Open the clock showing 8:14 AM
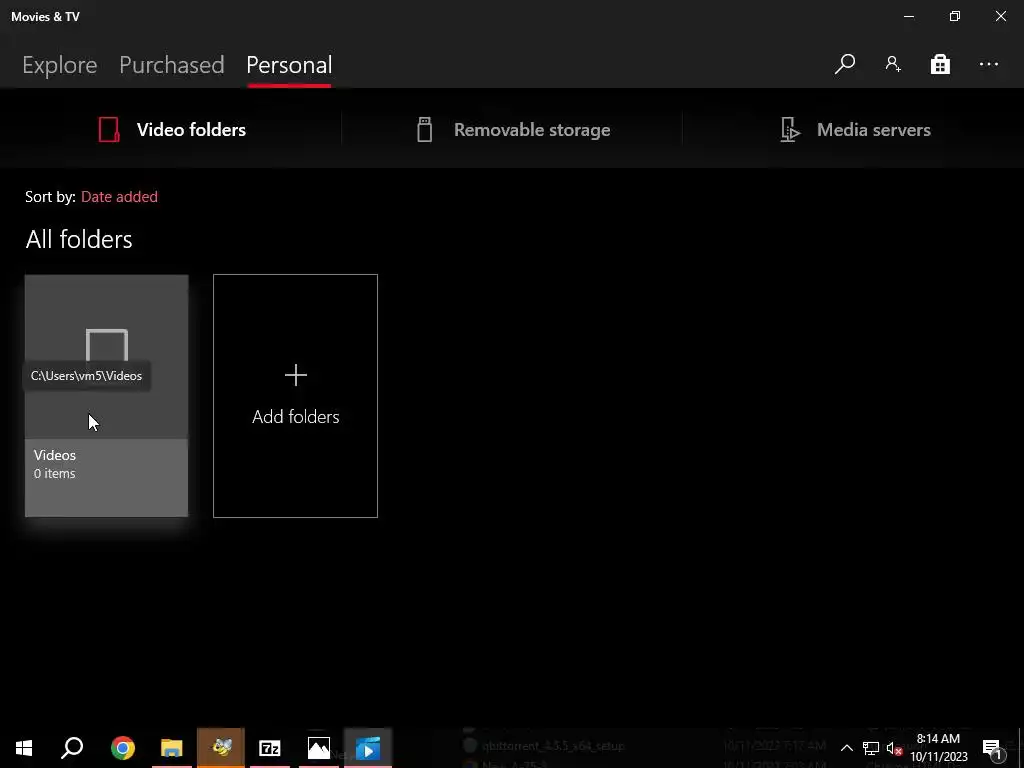The image size is (1024, 768). [938, 748]
